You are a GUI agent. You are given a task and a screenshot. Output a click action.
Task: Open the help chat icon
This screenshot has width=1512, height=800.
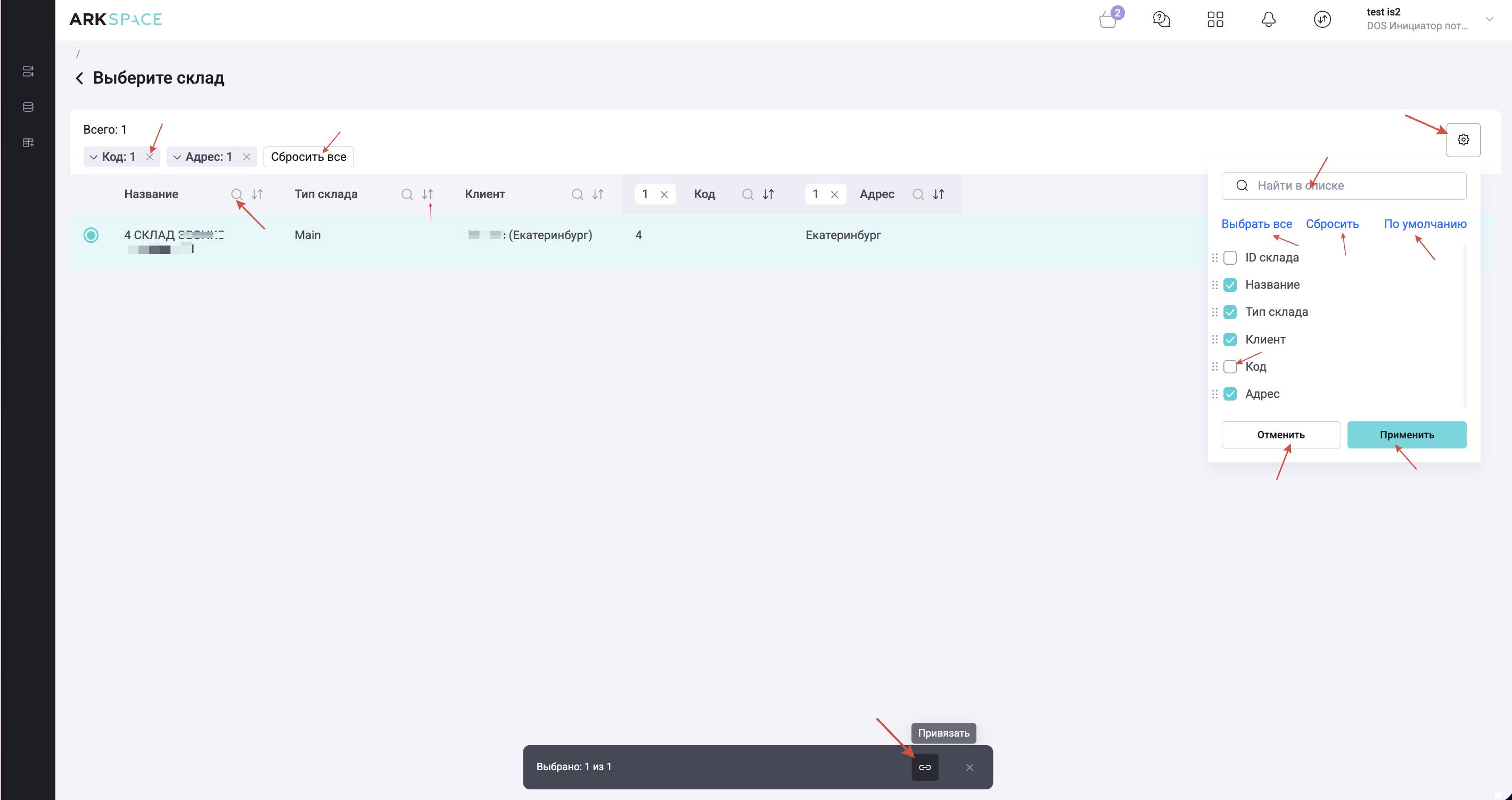(x=1161, y=19)
